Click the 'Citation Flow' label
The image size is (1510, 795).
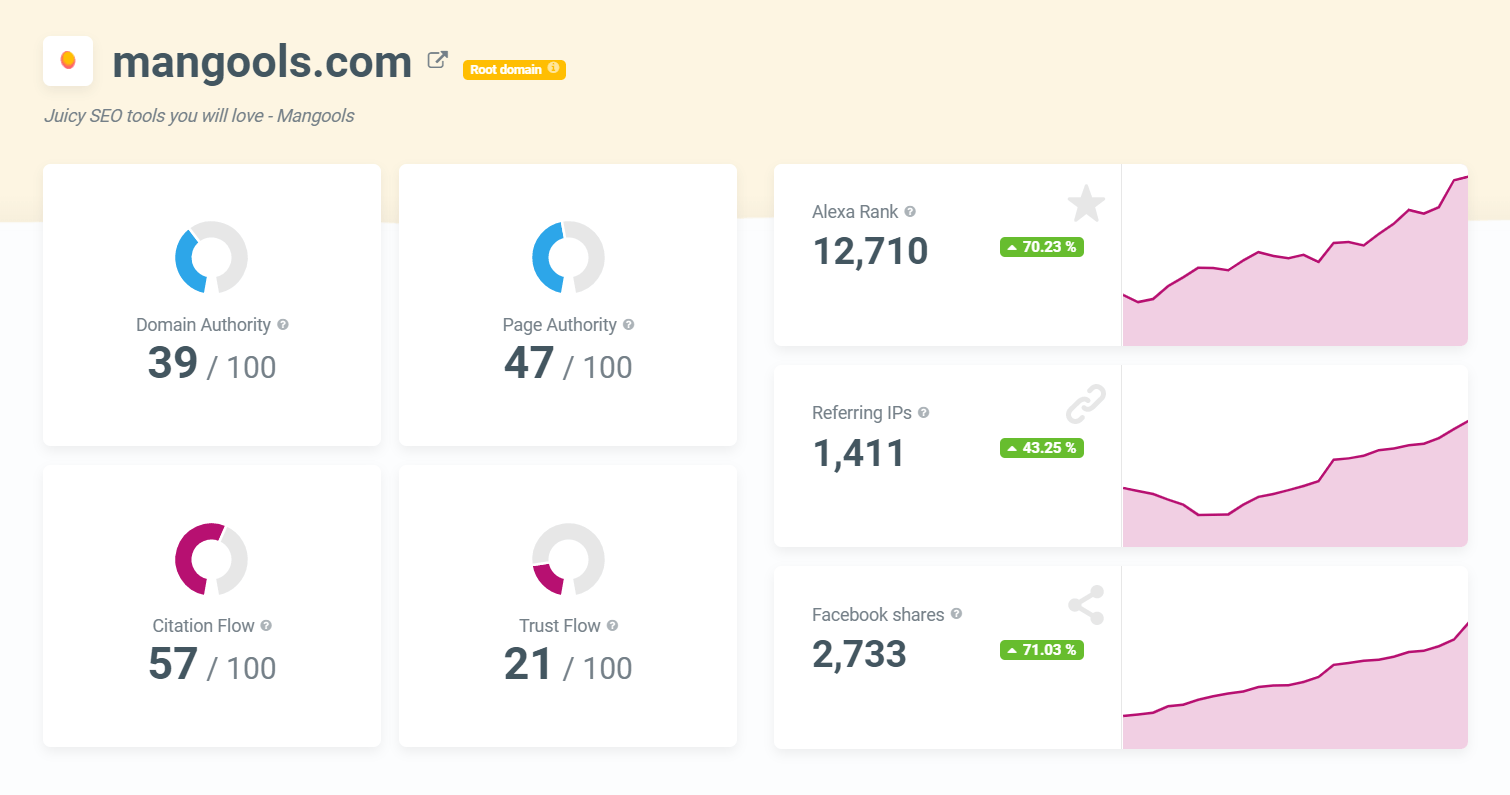coord(203,626)
